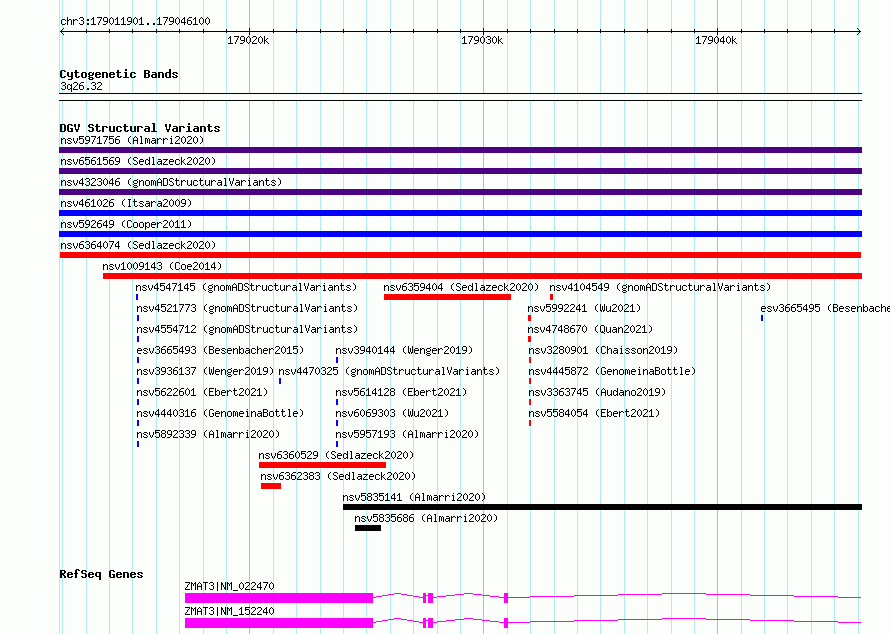Screen dimensions: 890x634
Task: Click nsv4470325 (gnomADStructuralVariants) label
Action: pos(389,371)
